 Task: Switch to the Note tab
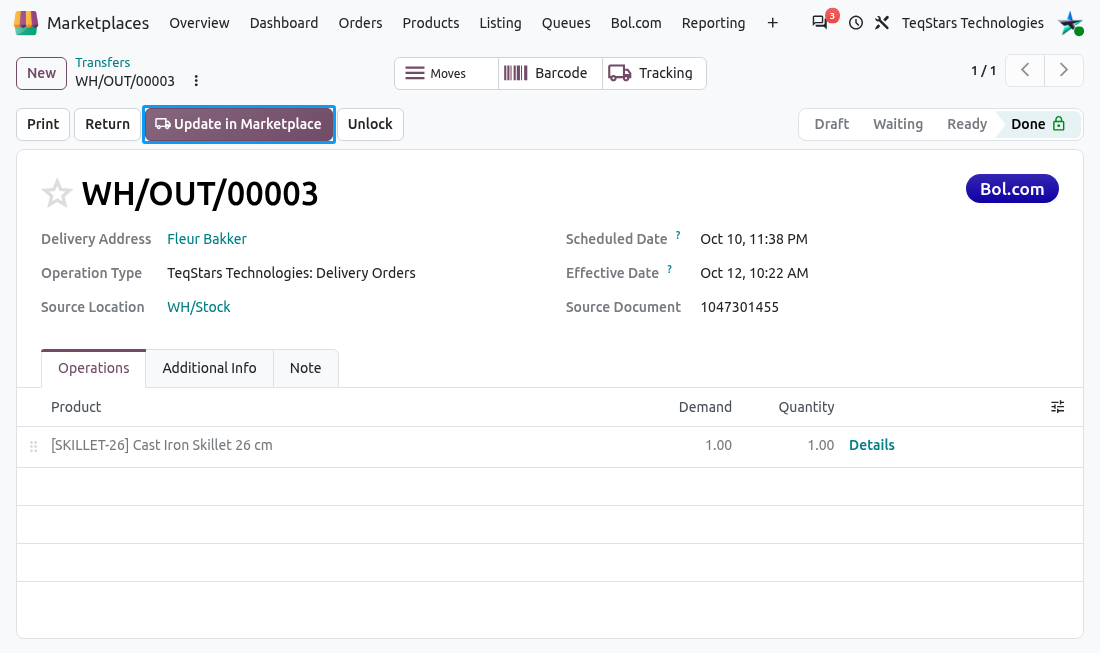click(305, 368)
